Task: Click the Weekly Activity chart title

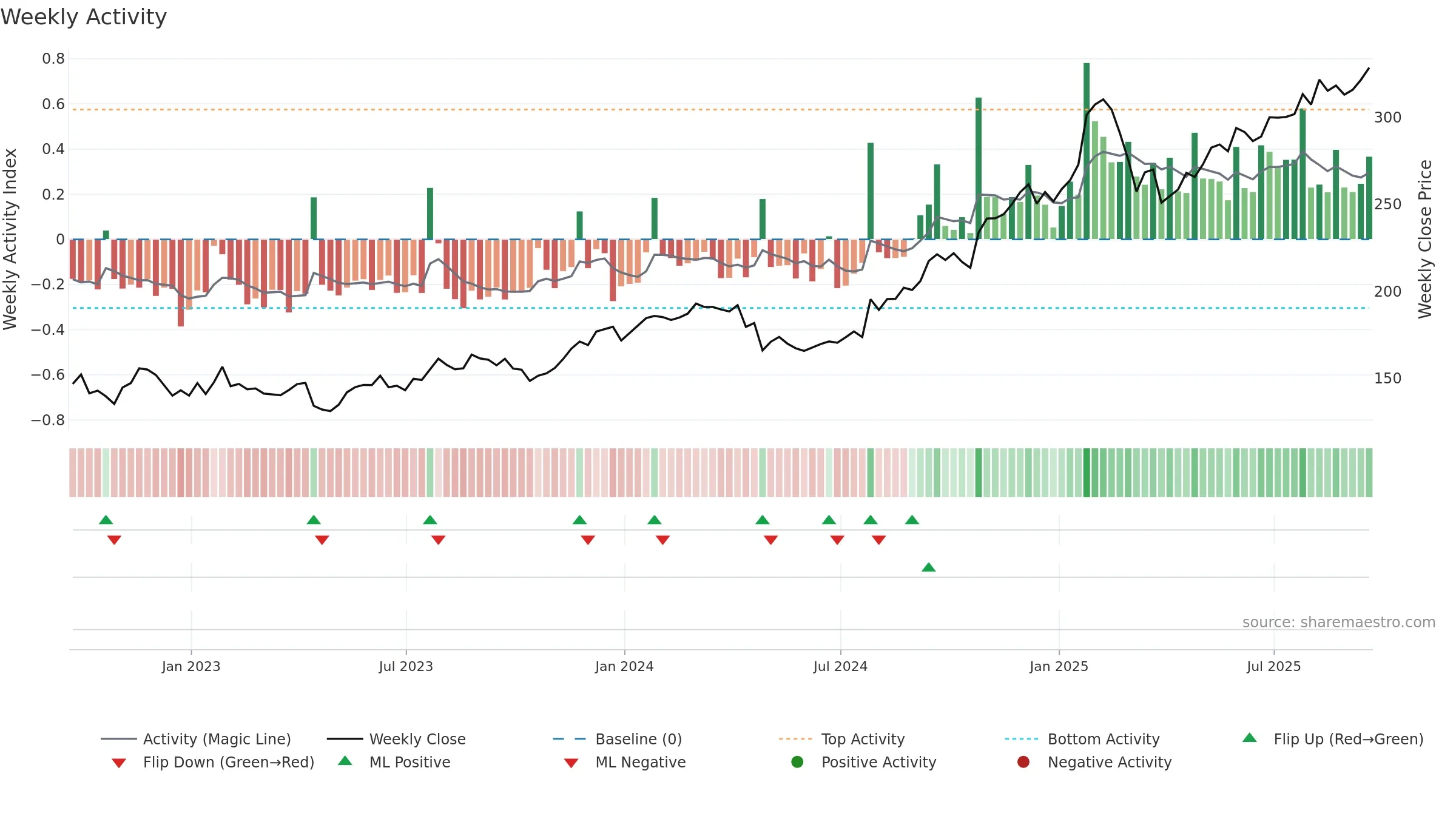Action: 84,17
